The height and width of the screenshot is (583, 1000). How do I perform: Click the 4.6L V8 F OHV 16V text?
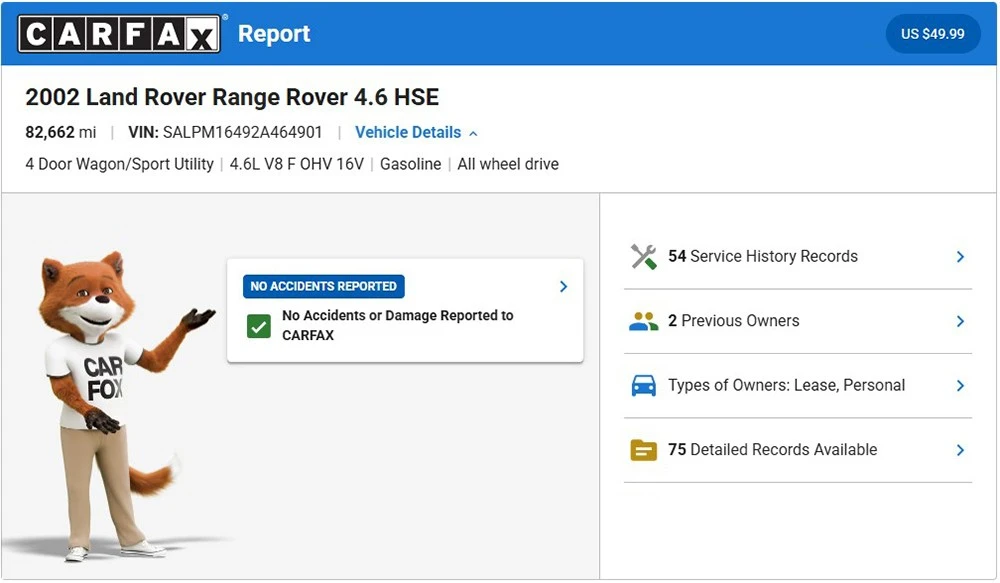click(297, 164)
